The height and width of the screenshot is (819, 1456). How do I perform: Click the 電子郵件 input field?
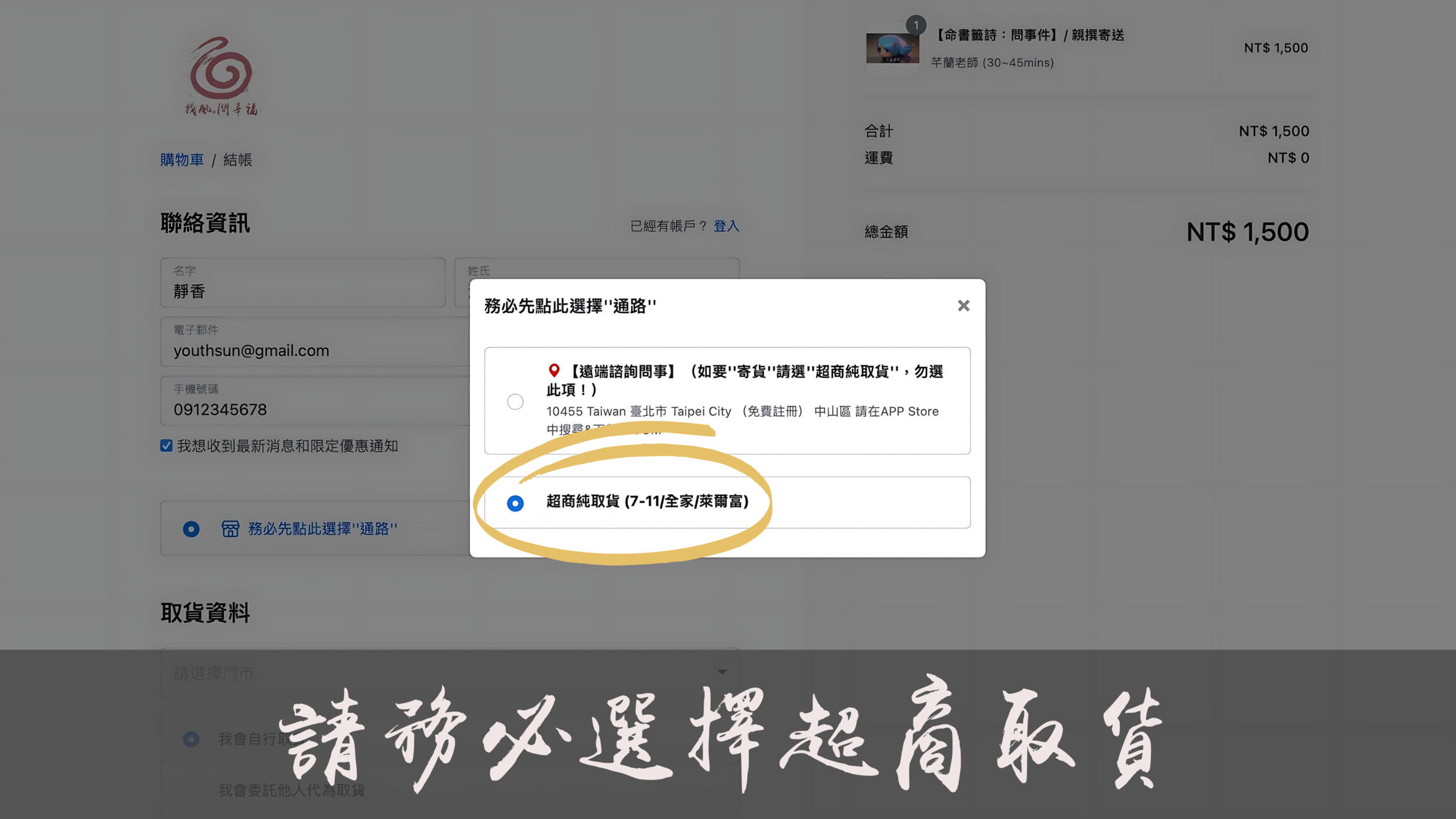(315, 342)
